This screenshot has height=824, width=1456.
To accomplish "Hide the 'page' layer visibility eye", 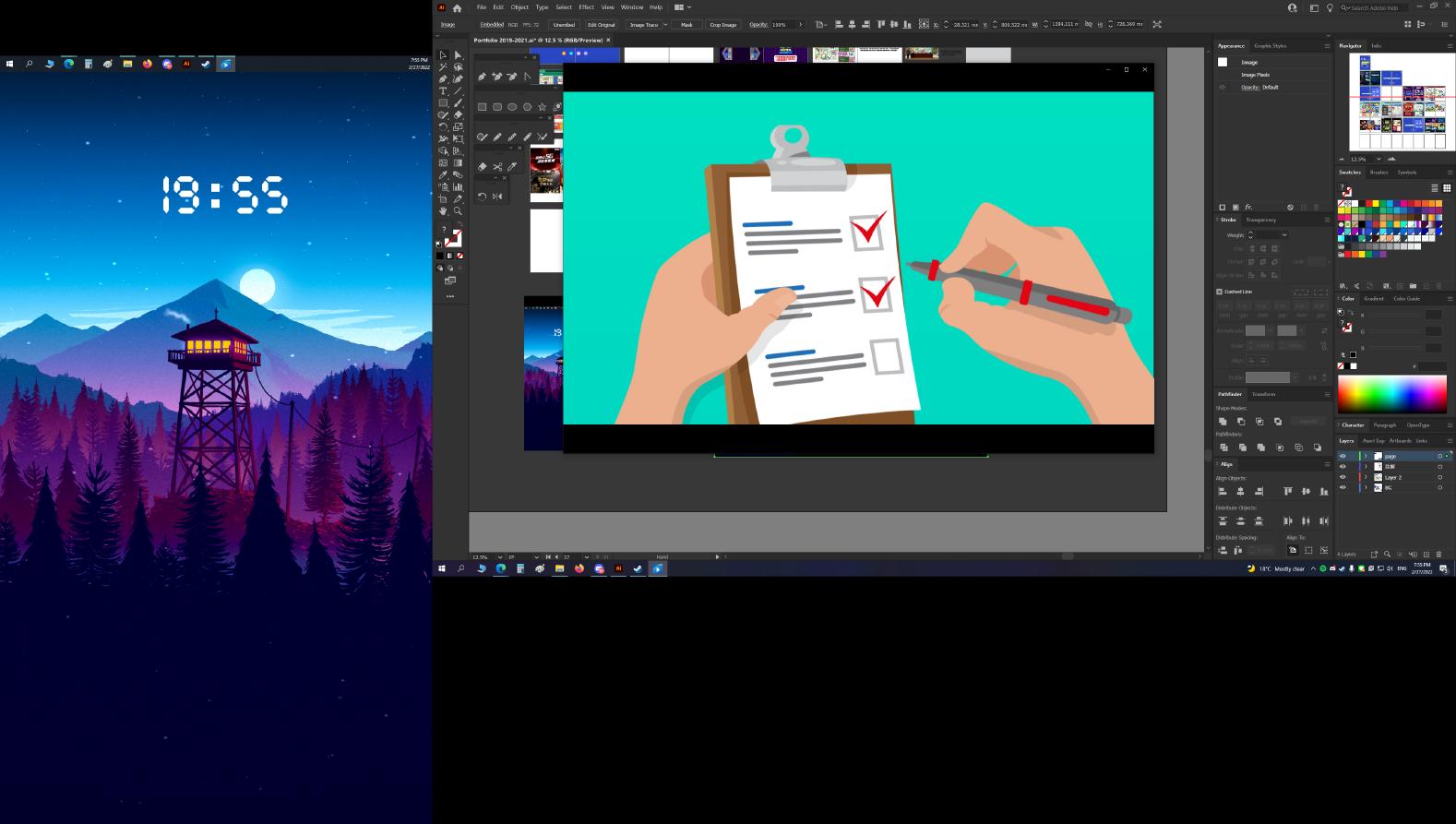I will tap(1343, 456).
